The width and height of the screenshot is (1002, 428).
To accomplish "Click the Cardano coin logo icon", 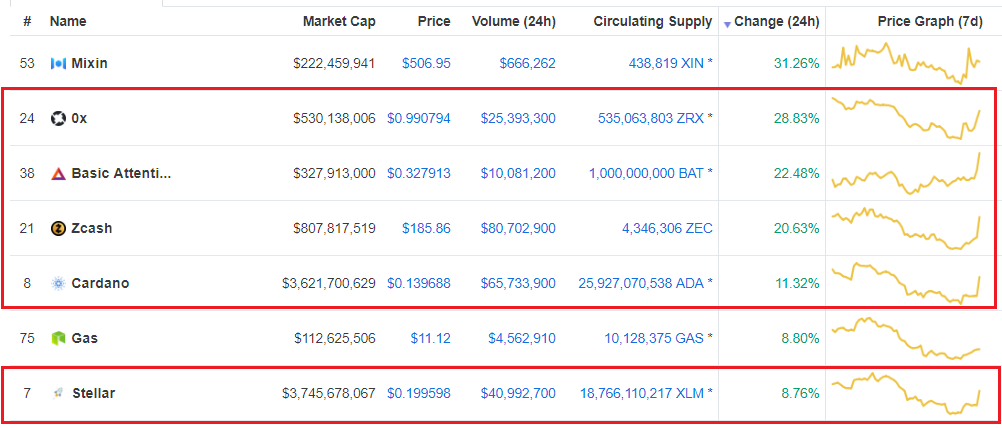I will pyautogui.click(x=58, y=284).
